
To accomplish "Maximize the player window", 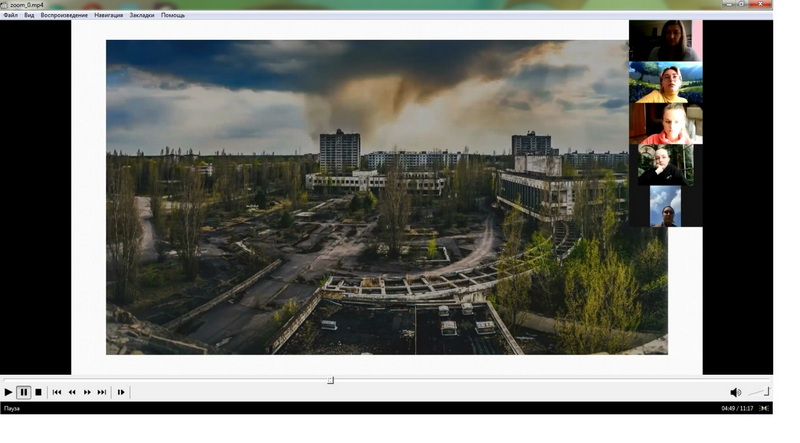I will coord(742,4).
